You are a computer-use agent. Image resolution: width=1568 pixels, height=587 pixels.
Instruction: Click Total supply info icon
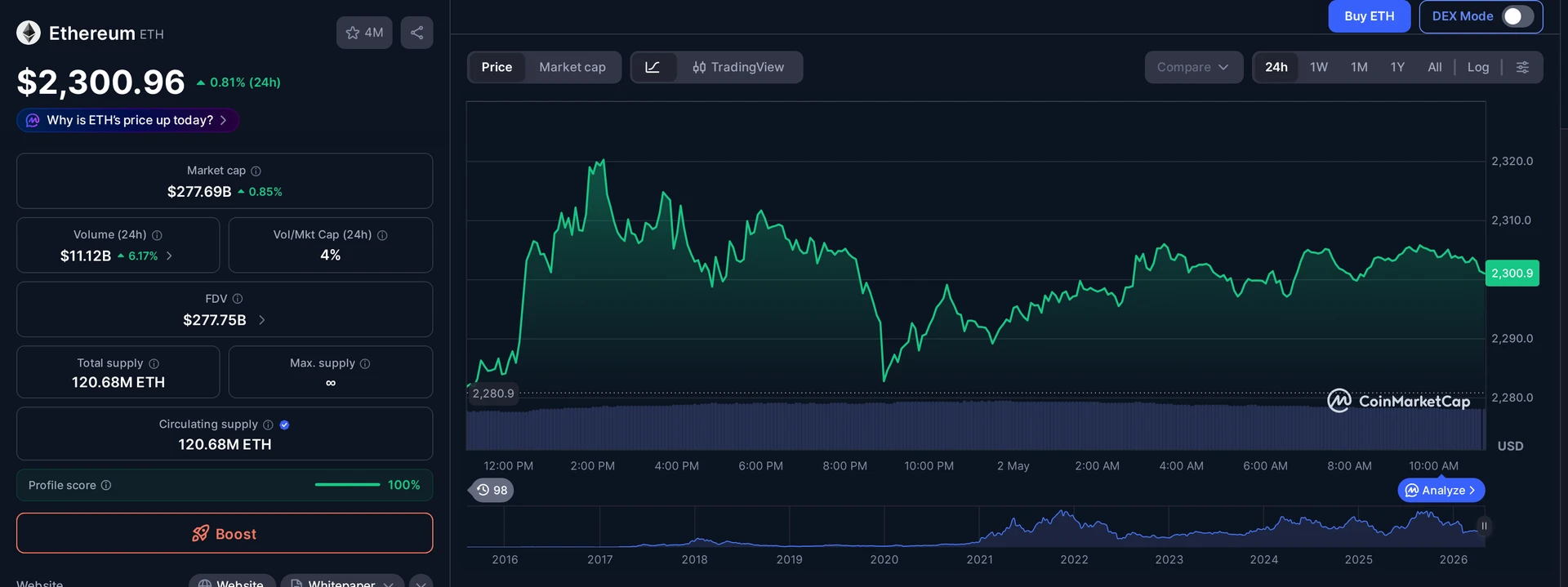[x=154, y=363]
